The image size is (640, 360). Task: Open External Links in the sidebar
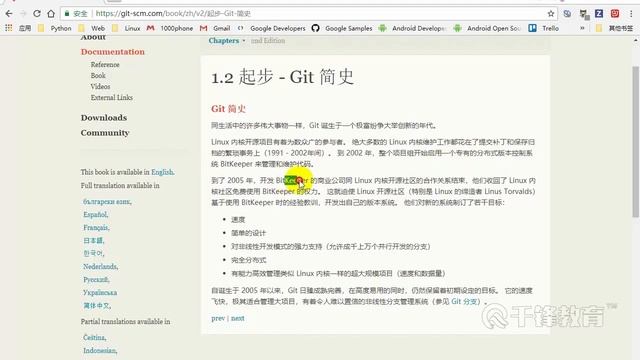pos(111,98)
